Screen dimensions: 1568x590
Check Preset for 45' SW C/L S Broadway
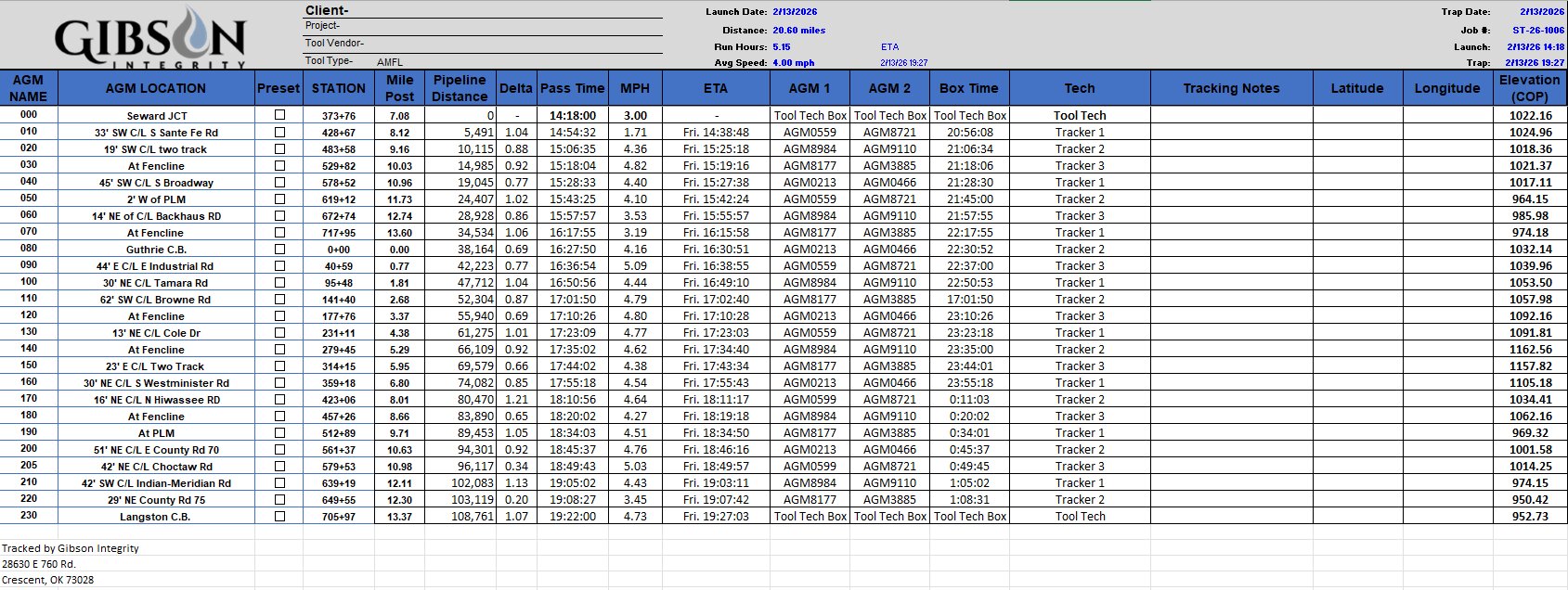pyautogui.click(x=279, y=183)
